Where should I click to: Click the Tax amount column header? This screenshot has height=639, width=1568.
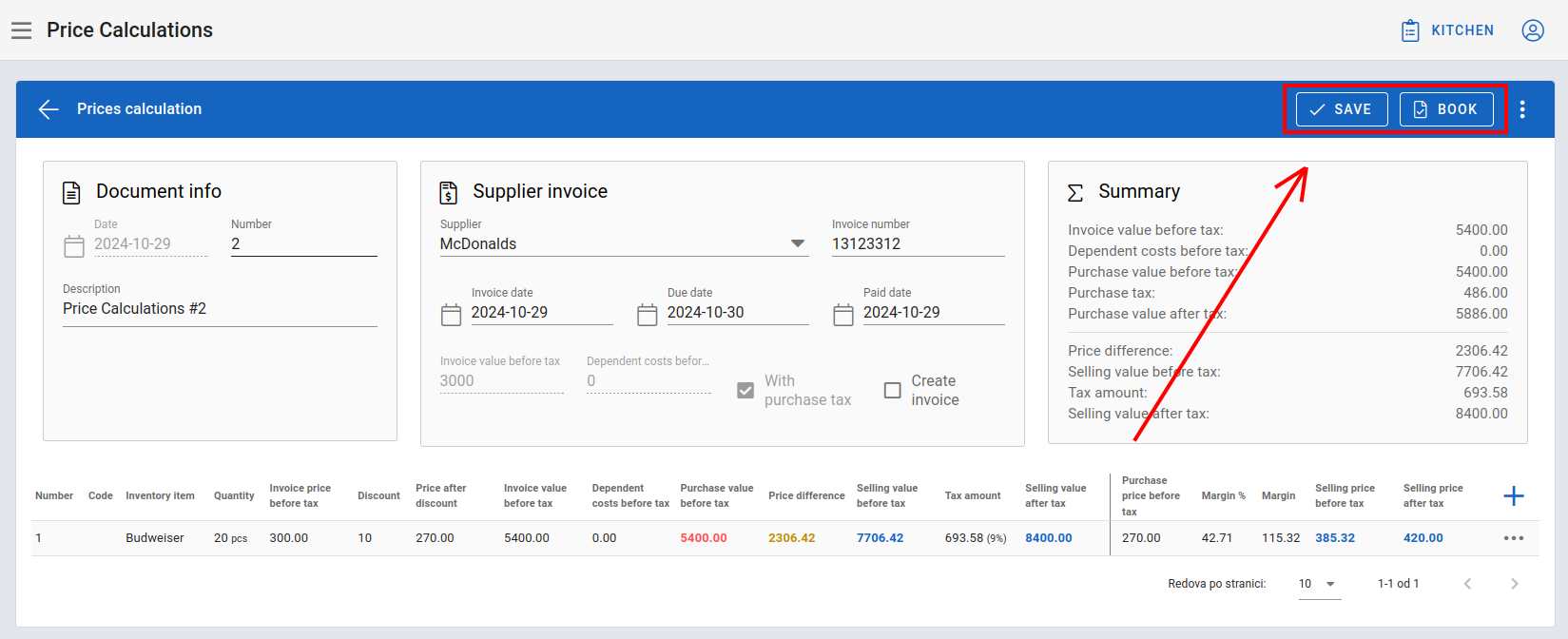[973, 496]
